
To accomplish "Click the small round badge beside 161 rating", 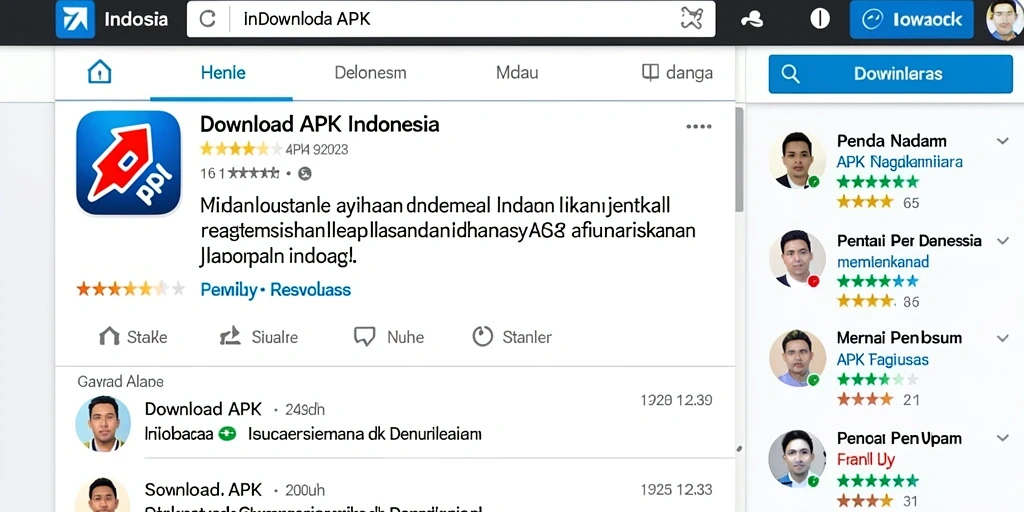I will point(304,174).
